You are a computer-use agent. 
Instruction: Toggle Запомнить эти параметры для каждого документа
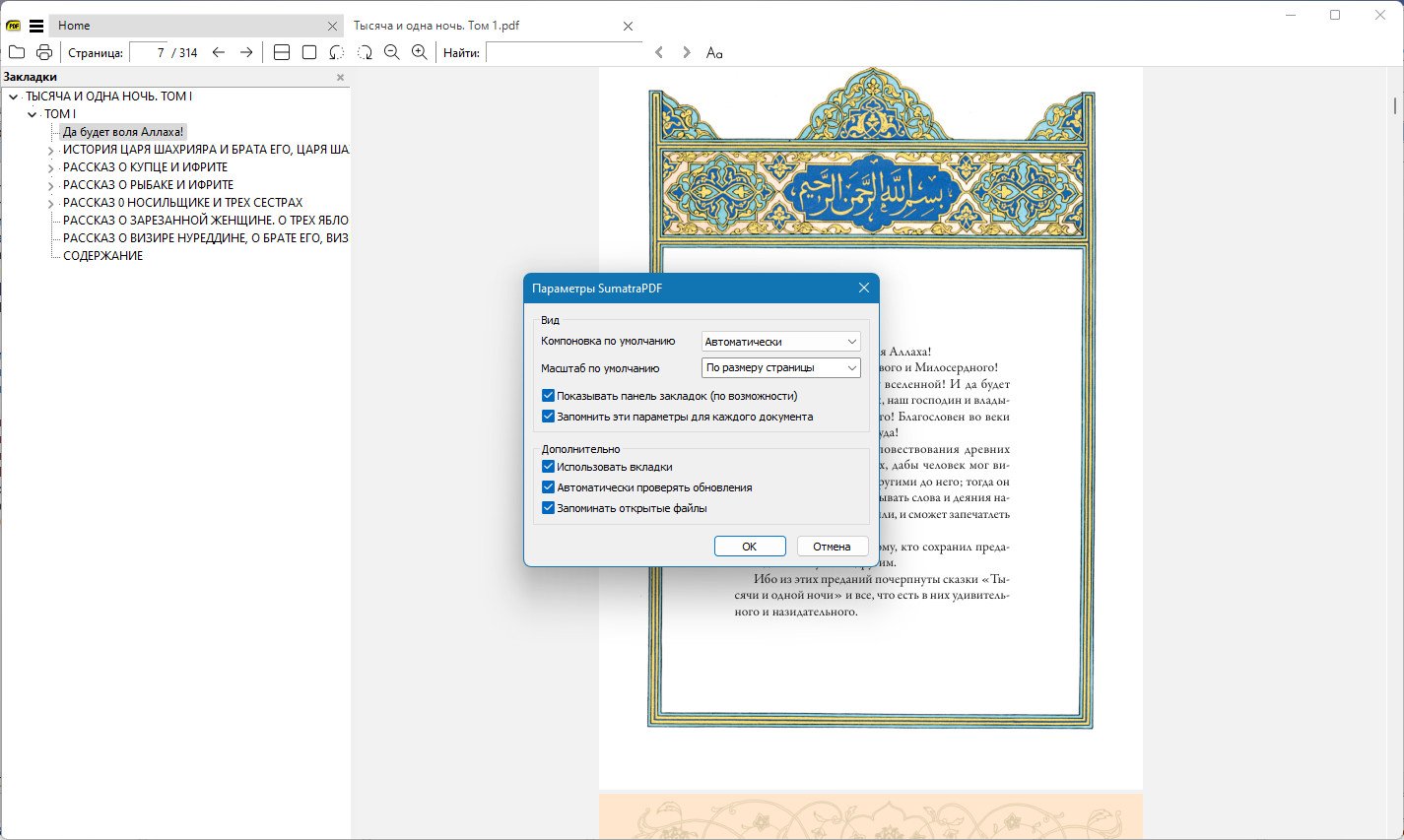[549, 417]
